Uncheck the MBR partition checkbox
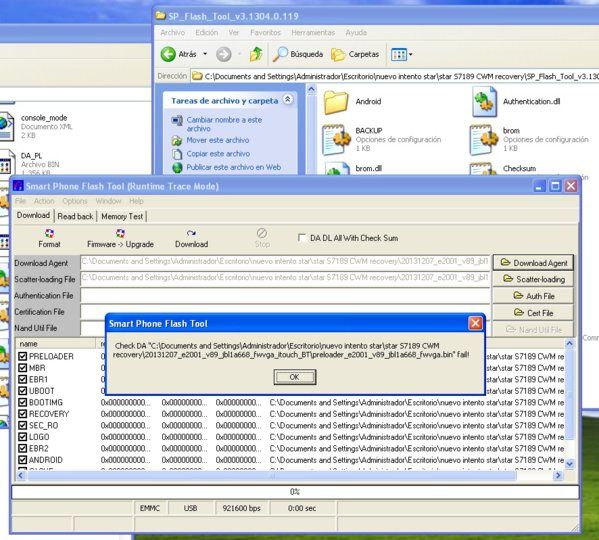 tap(23, 368)
